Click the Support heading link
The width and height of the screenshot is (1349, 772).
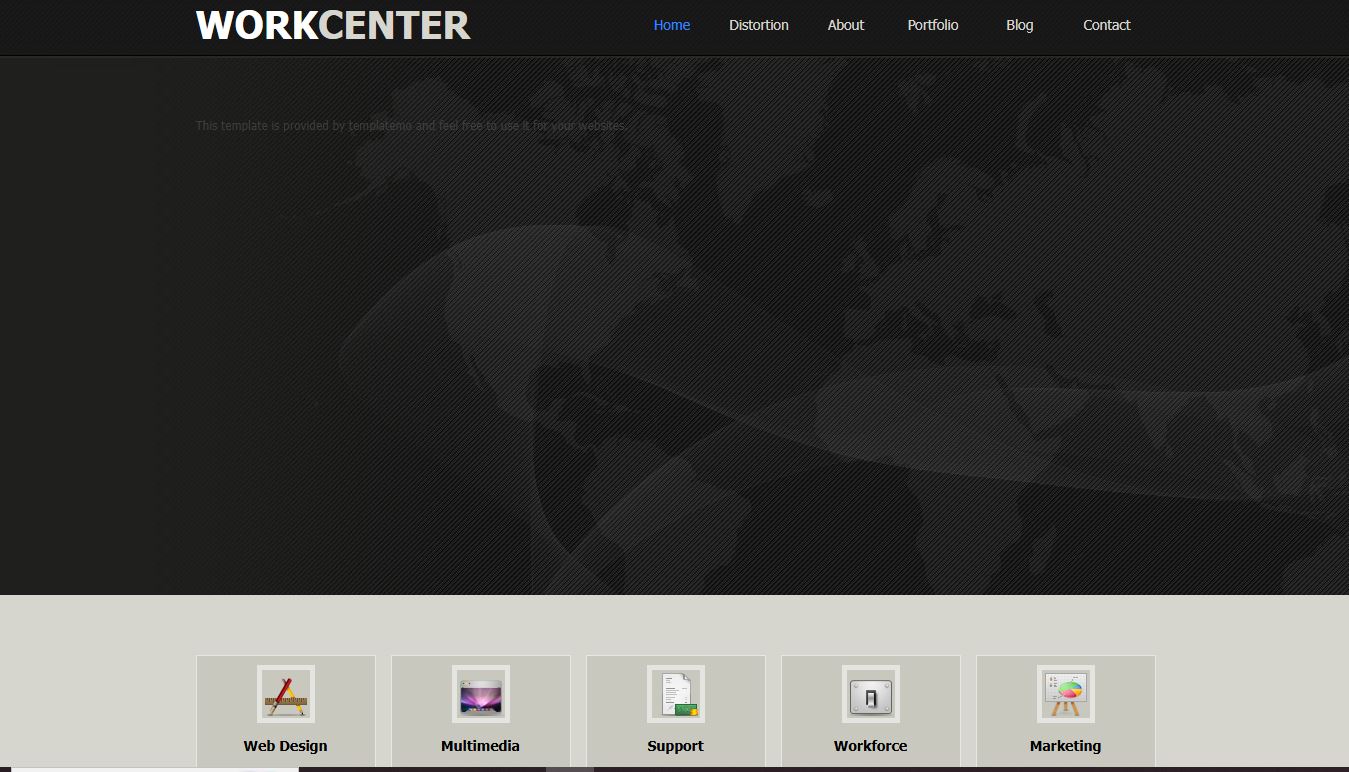click(675, 746)
